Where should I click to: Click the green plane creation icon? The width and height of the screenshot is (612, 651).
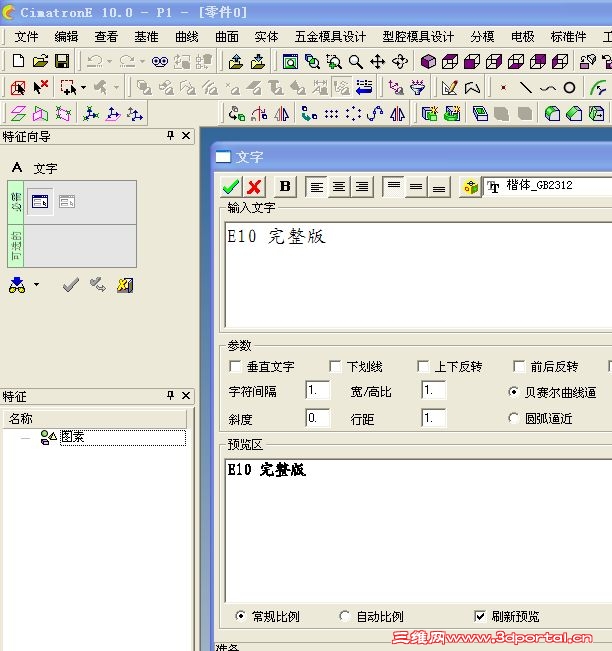[18, 113]
